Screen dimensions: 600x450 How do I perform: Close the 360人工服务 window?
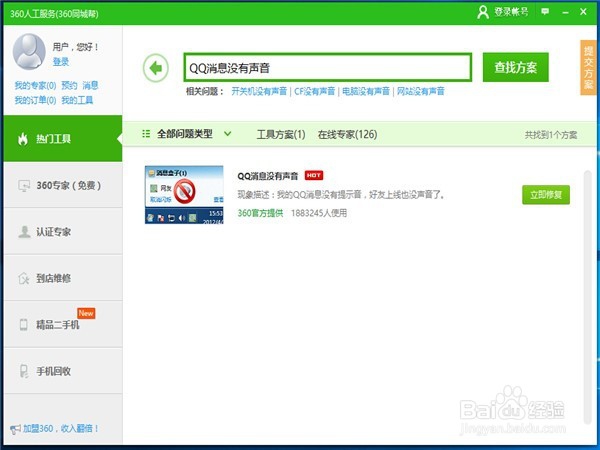pos(583,12)
